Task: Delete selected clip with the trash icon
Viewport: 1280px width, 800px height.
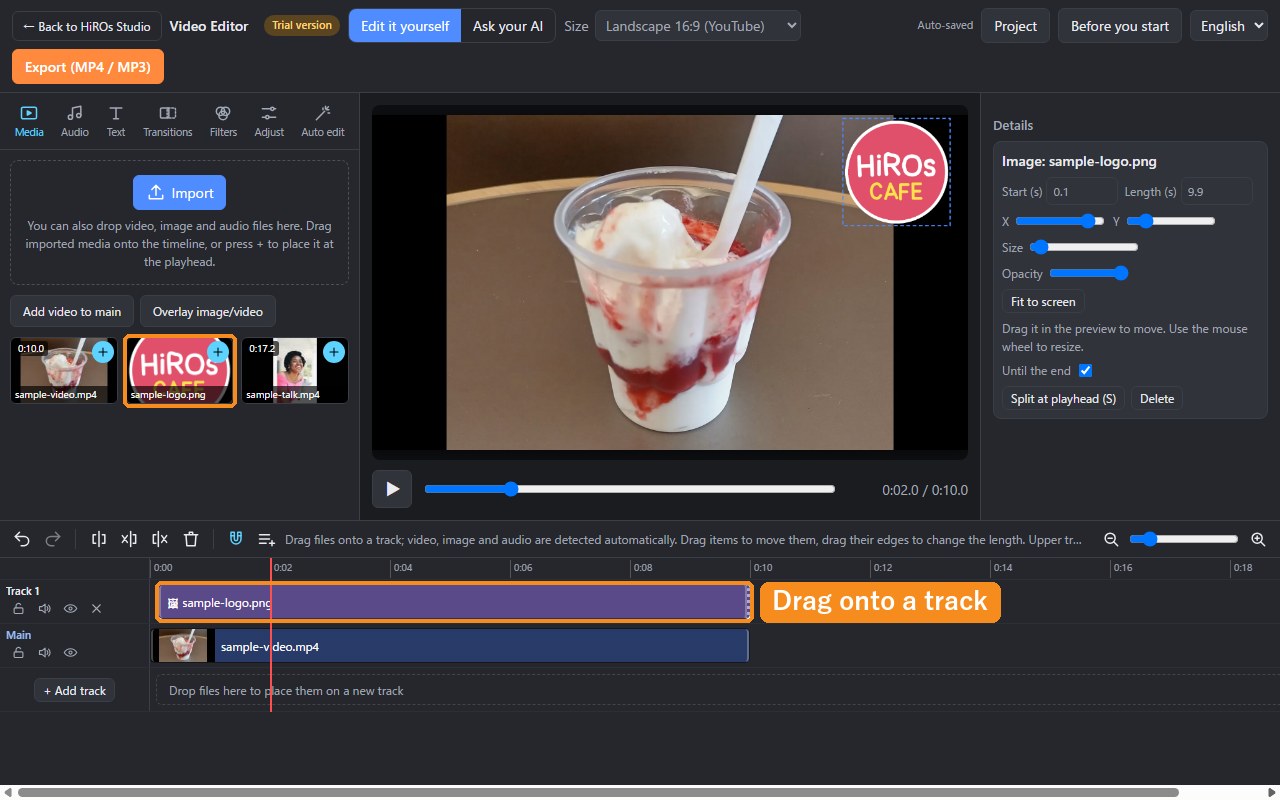Action: [191, 539]
